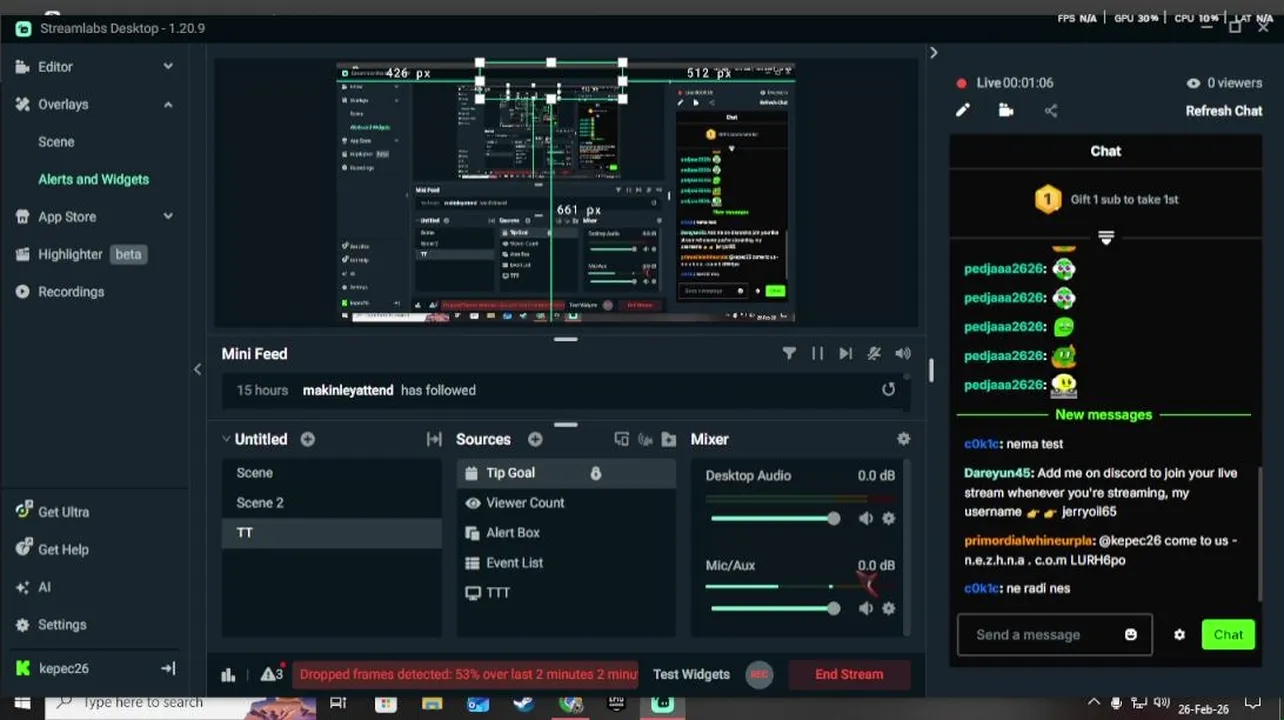Select Scene 2 in scene list

(331, 503)
